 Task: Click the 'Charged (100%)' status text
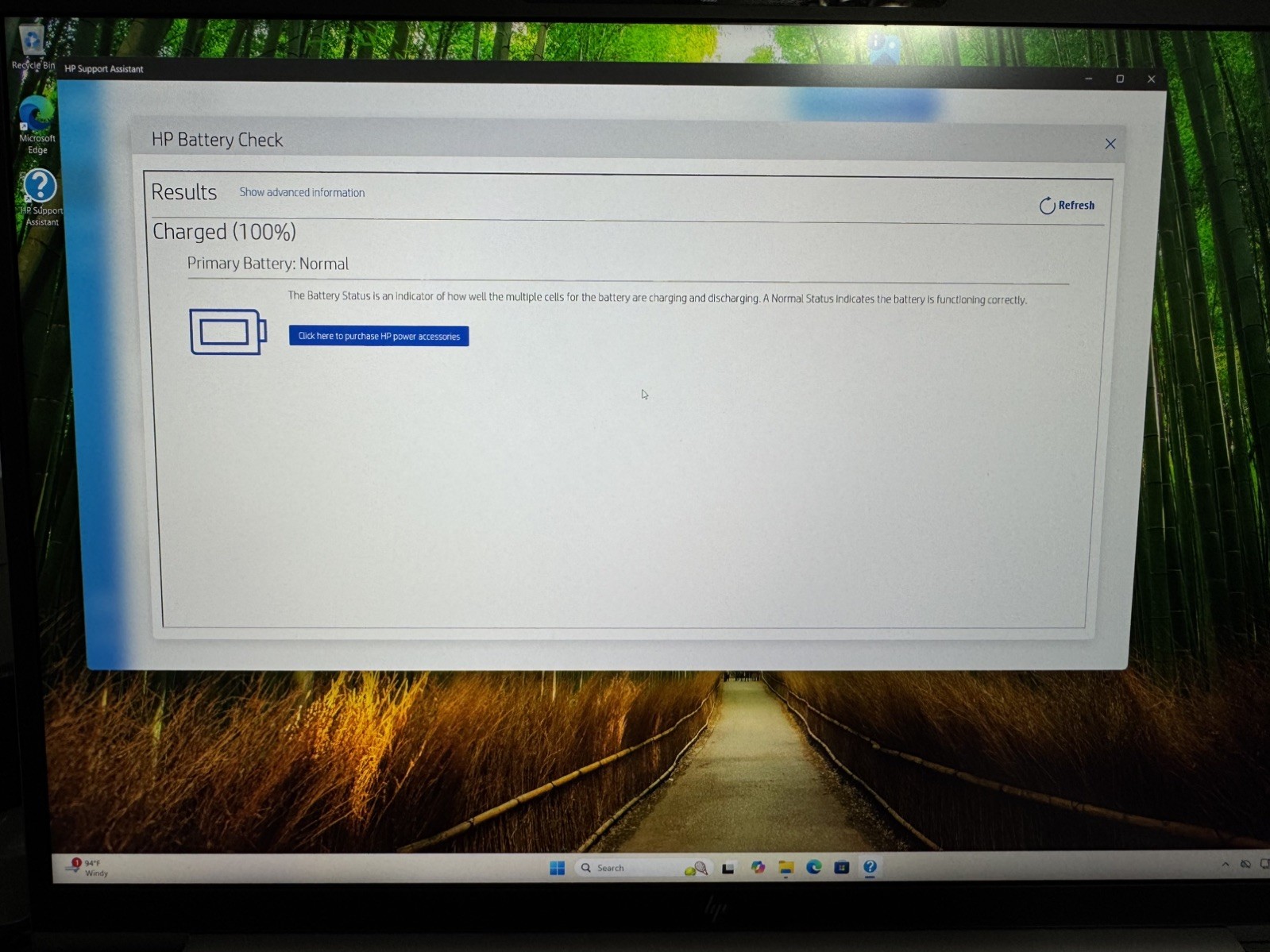[224, 232]
